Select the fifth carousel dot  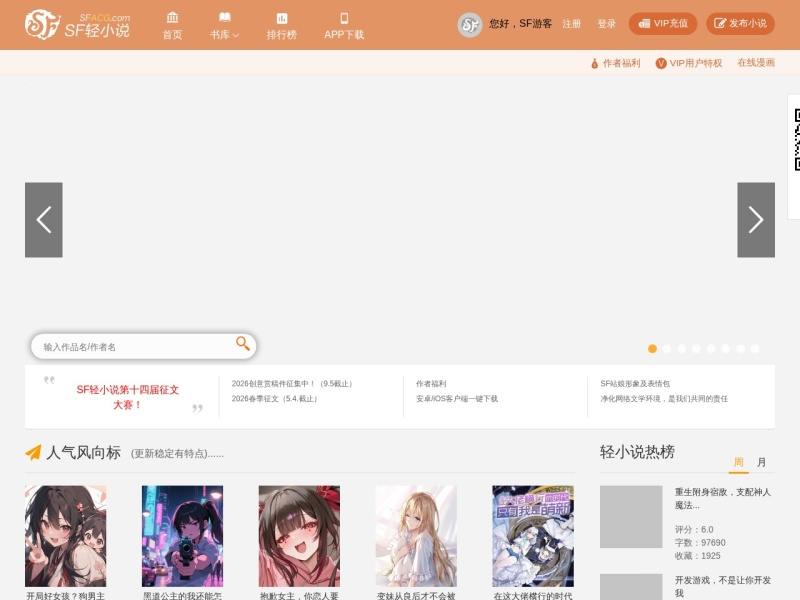click(x=711, y=348)
